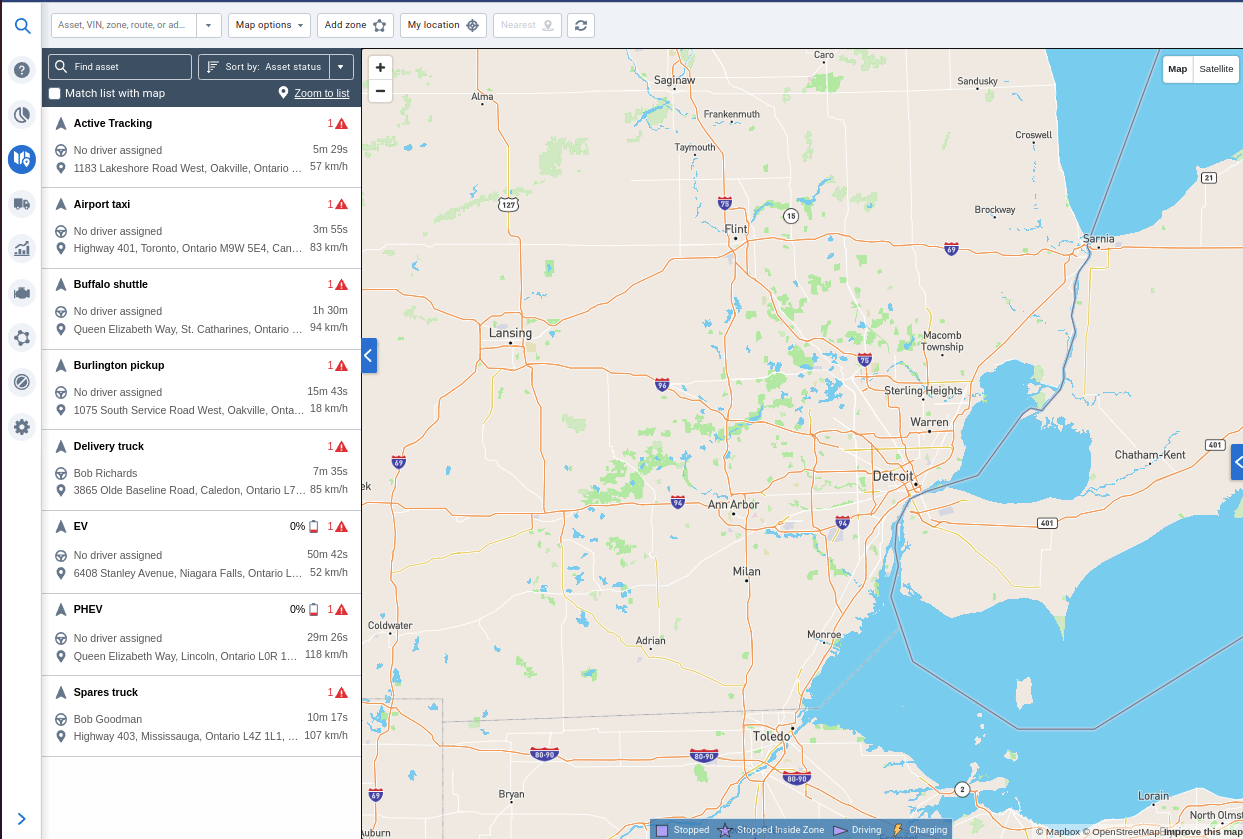Open the Sort by Asset status dropdown arrow
Screen dimensions: 1243x839
pyautogui.click(x=340, y=66)
